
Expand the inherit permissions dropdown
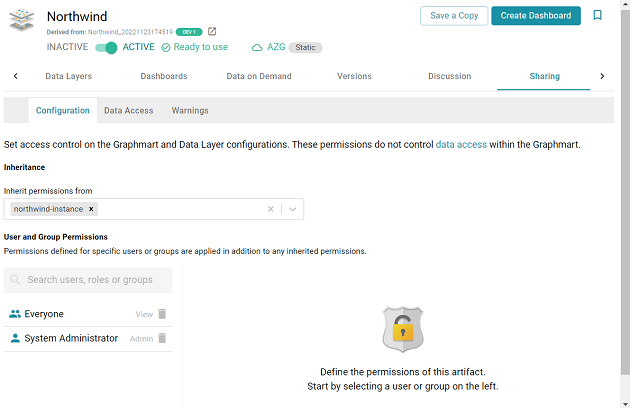[x=292, y=209]
